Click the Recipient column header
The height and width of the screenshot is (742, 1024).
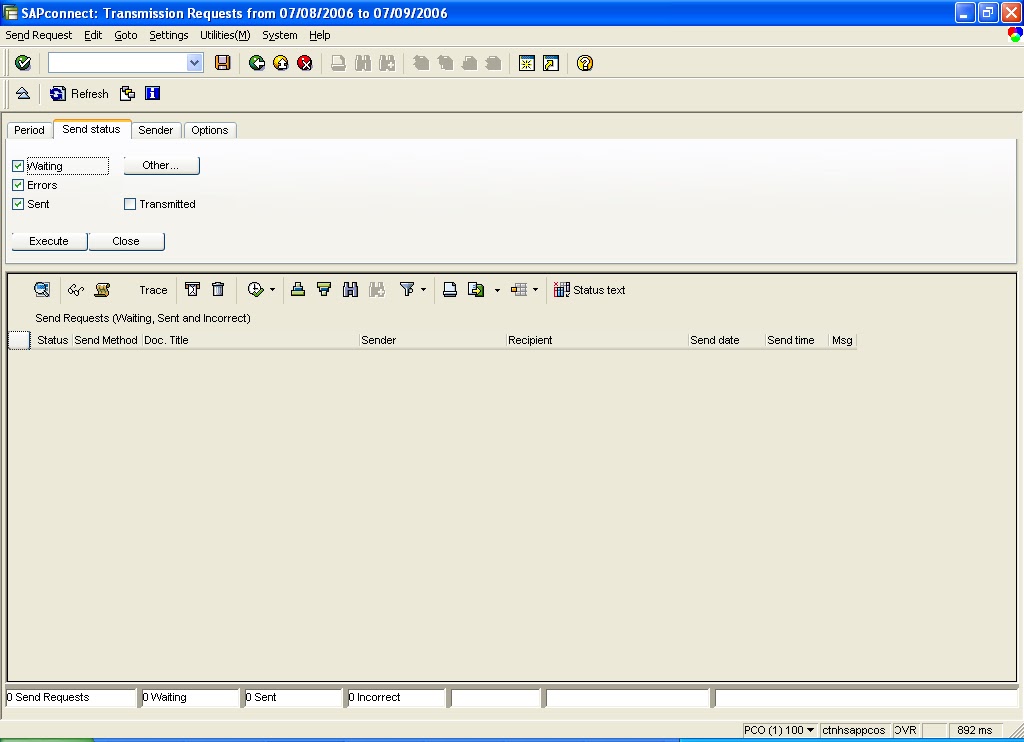(x=596, y=340)
